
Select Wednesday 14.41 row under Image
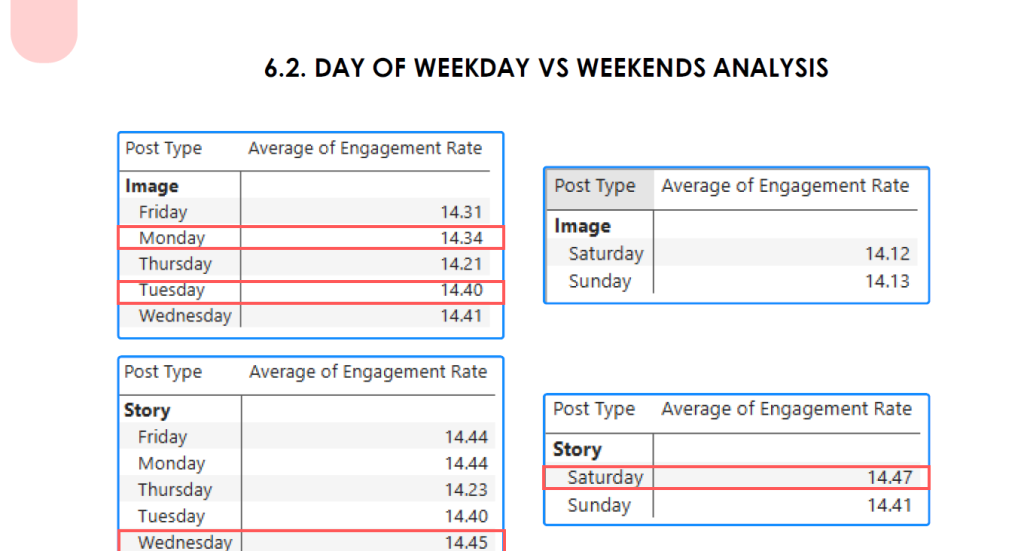coord(304,316)
